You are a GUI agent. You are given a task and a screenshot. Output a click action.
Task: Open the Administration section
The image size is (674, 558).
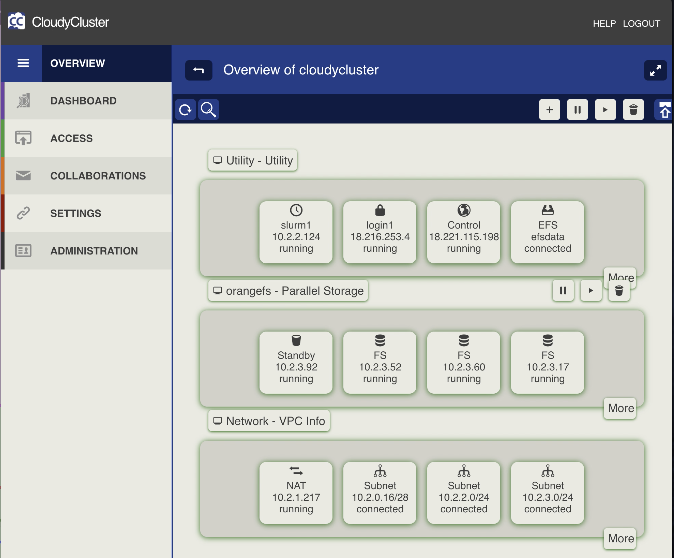click(88, 251)
